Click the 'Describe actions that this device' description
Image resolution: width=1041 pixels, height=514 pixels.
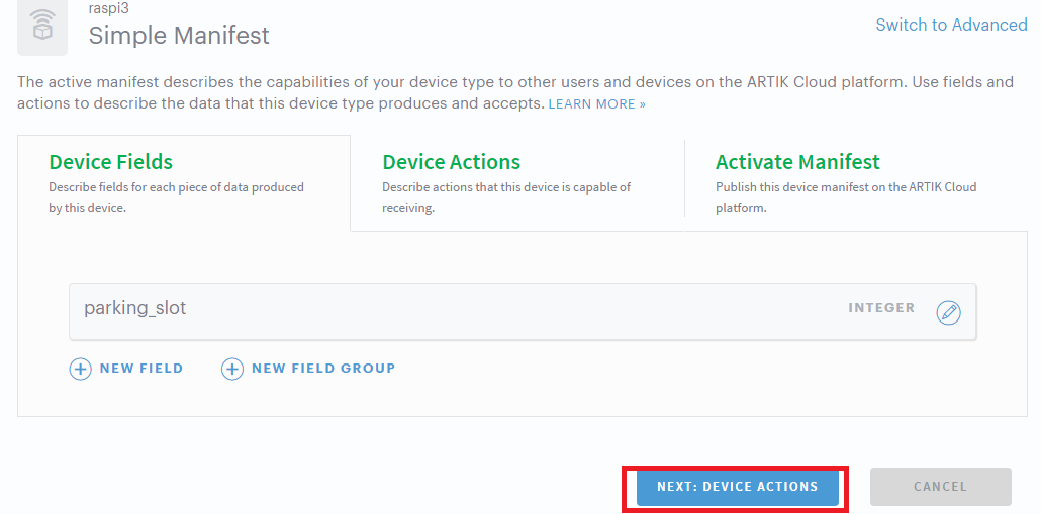click(x=506, y=197)
